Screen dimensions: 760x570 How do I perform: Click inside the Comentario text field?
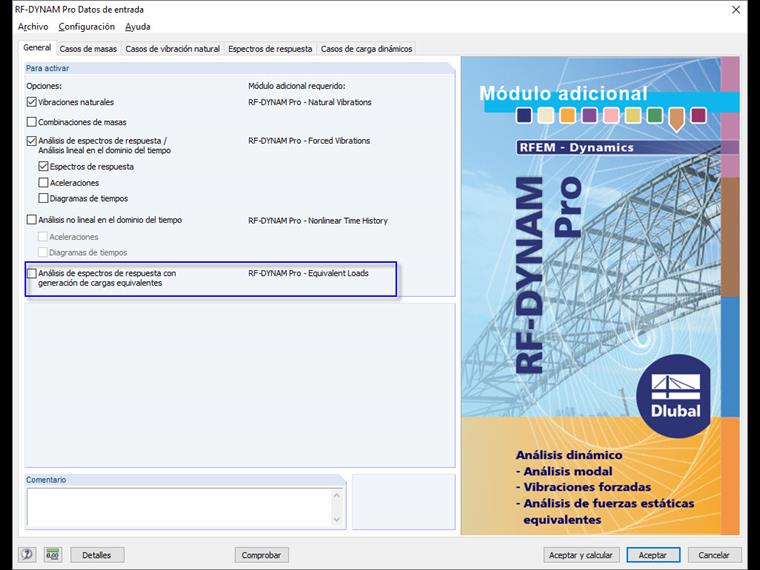[x=179, y=507]
